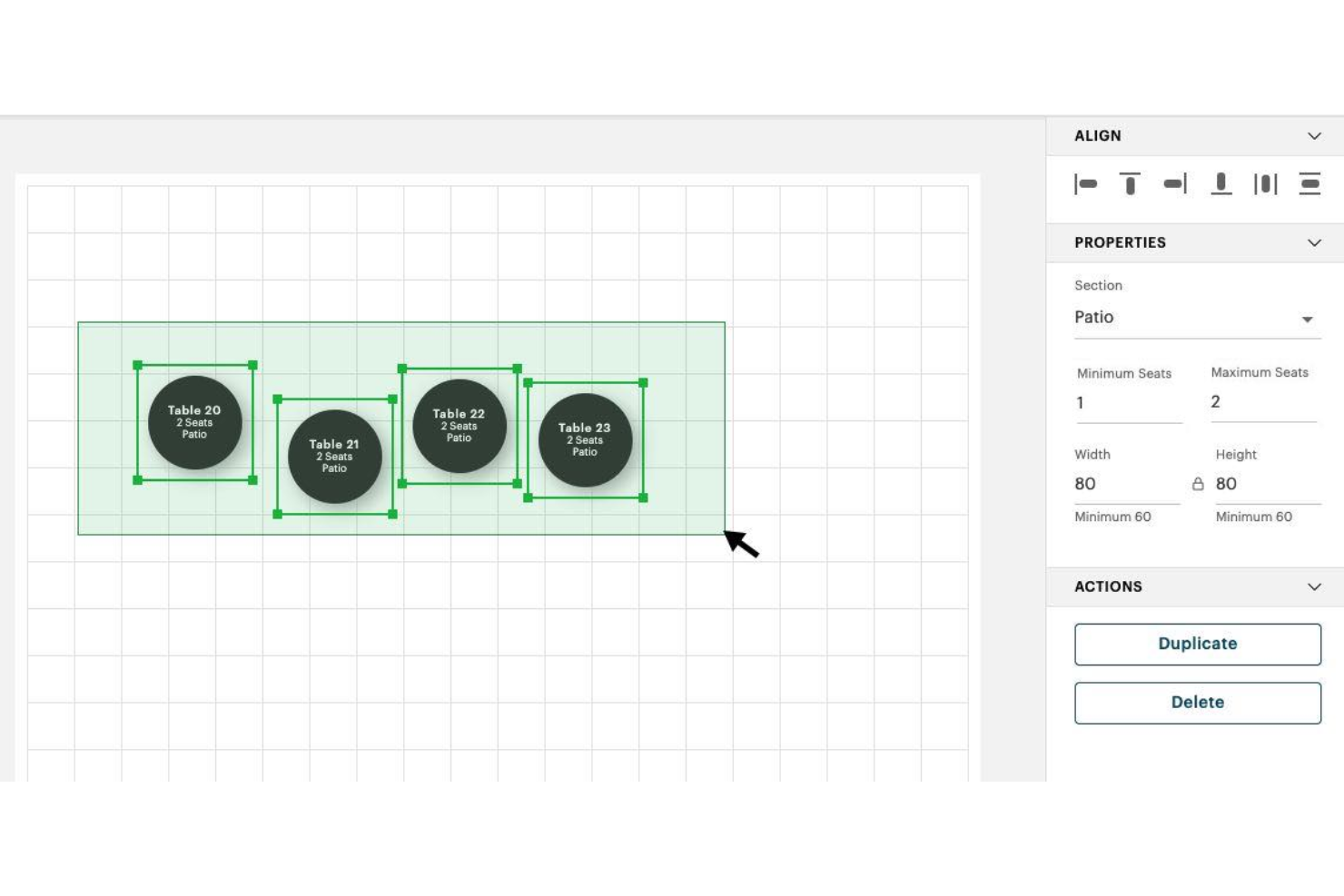This screenshot has height=896, width=1344.
Task: Click the Minimum Seats input field
Action: (x=1128, y=403)
